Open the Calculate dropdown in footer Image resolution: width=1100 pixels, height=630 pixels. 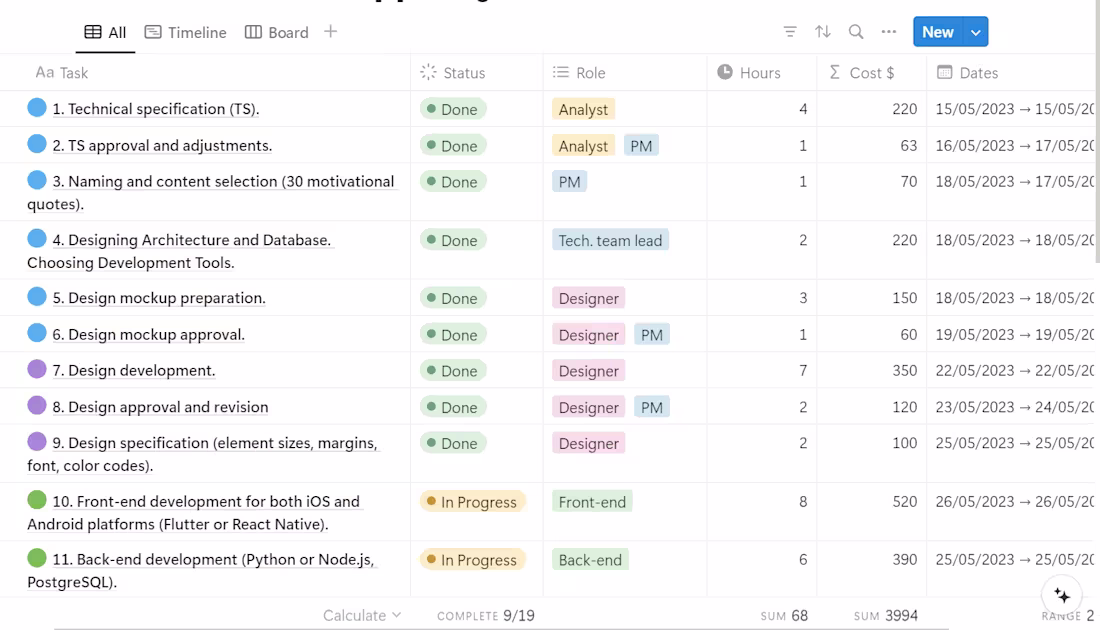point(362,615)
